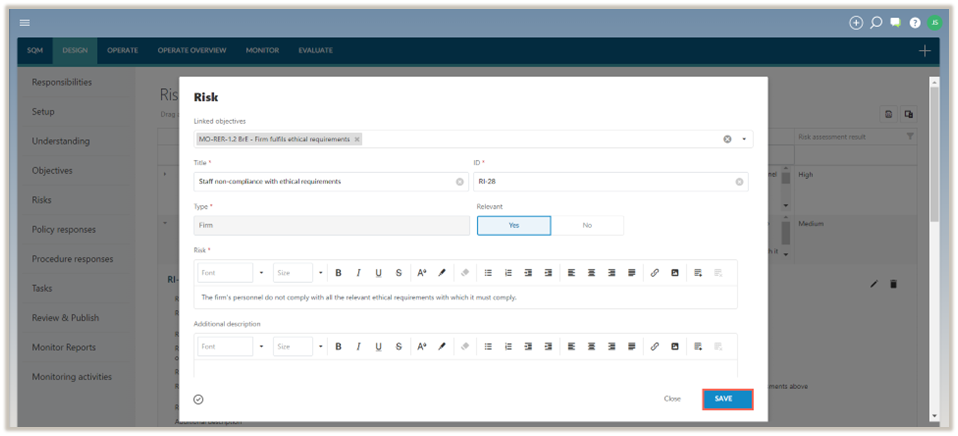Switch to the MONITOR tab
This screenshot has width=958, height=436.
262,50
